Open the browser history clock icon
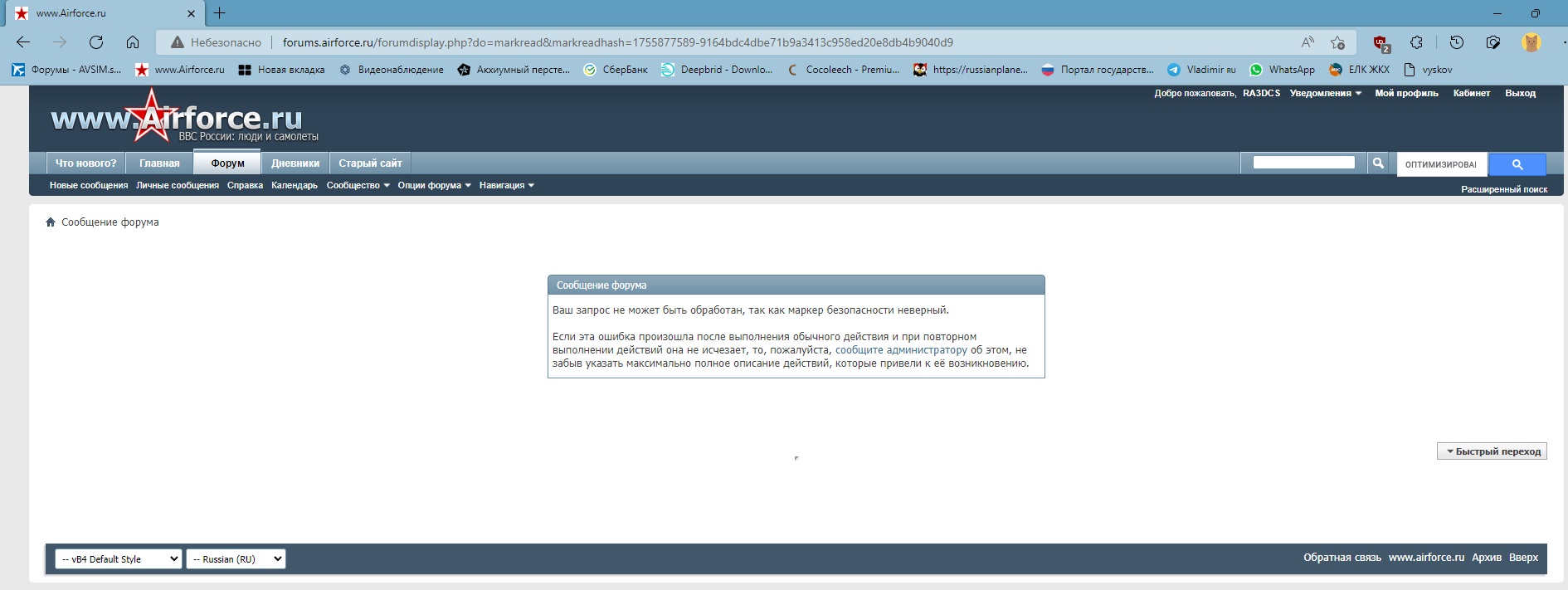Image resolution: width=1568 pixels, height=590 pixels. coord(1456,42)
